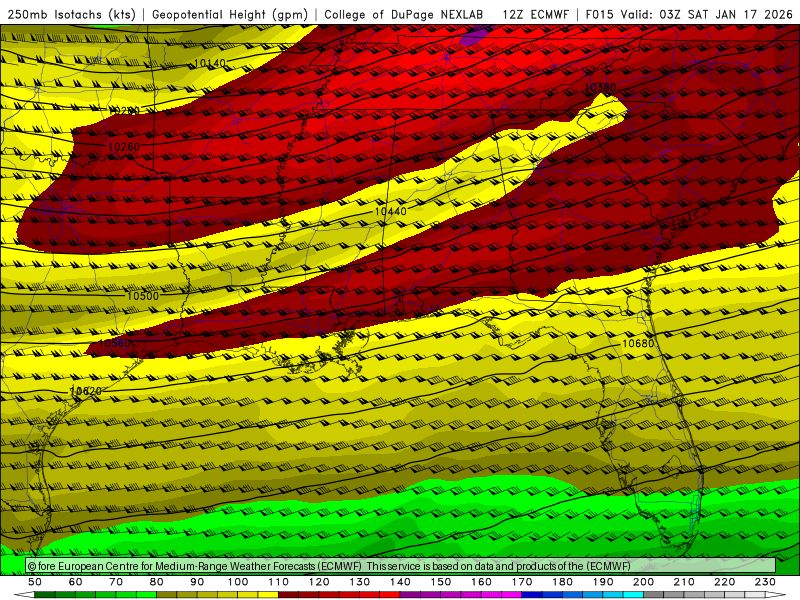Click the bright yellow 100-110 knot swatch
Viewport: 800px width, 600px height.
pyautogui.click(x=258, y=595)
